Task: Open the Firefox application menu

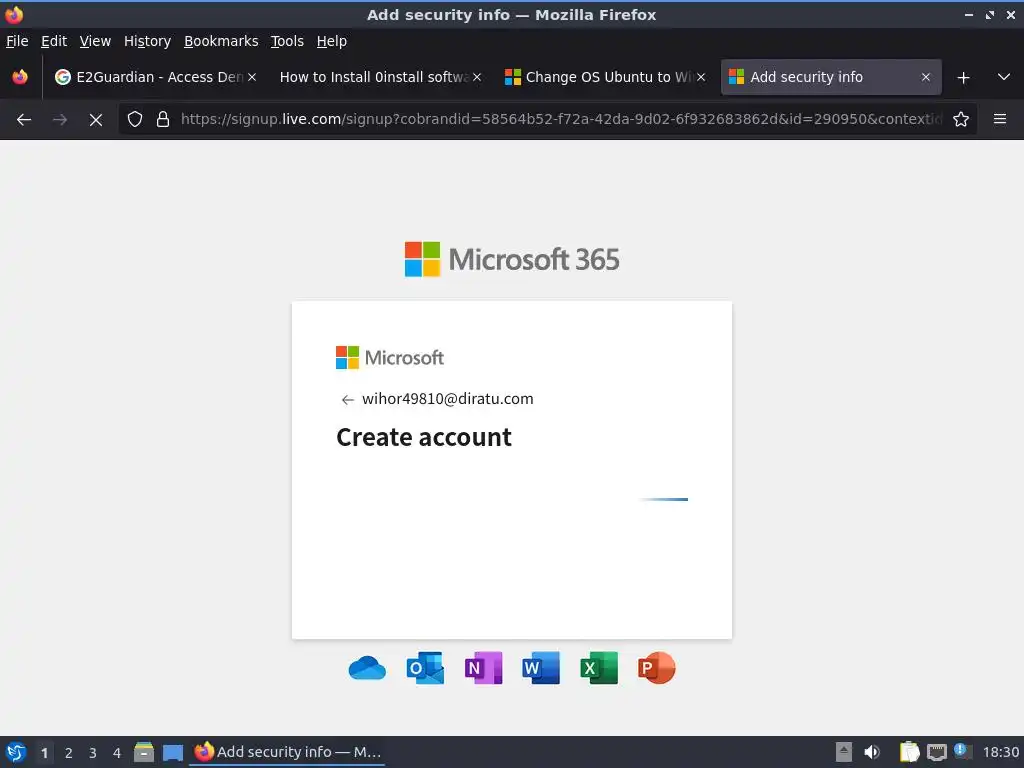Action: coord(1000,120)
